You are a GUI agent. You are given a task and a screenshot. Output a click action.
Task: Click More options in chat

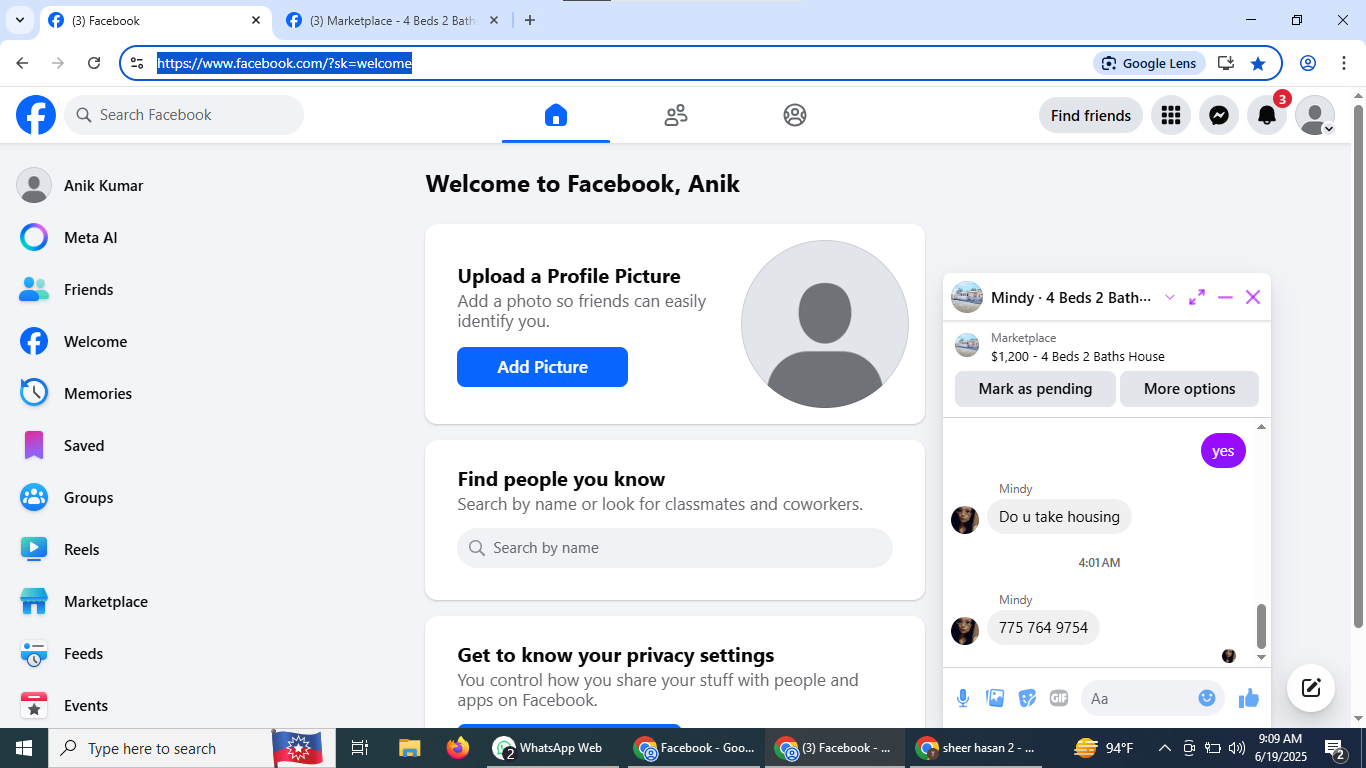pyautogui.click(x=1189, y=389)
